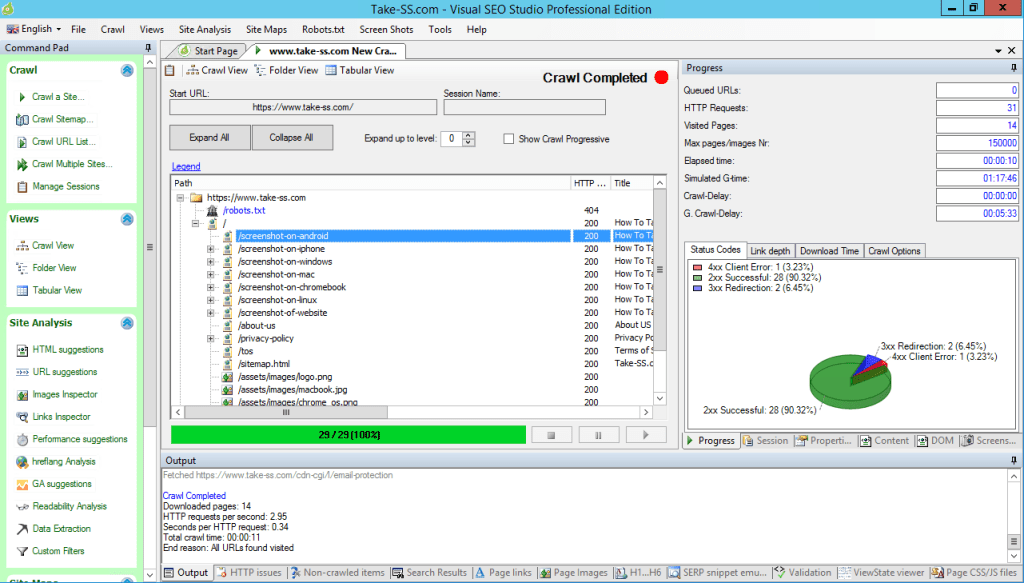Viewport: 1024px width, 583px height.
Task: Open Readability Analysis icon
Action: click(x=22, y=507)
